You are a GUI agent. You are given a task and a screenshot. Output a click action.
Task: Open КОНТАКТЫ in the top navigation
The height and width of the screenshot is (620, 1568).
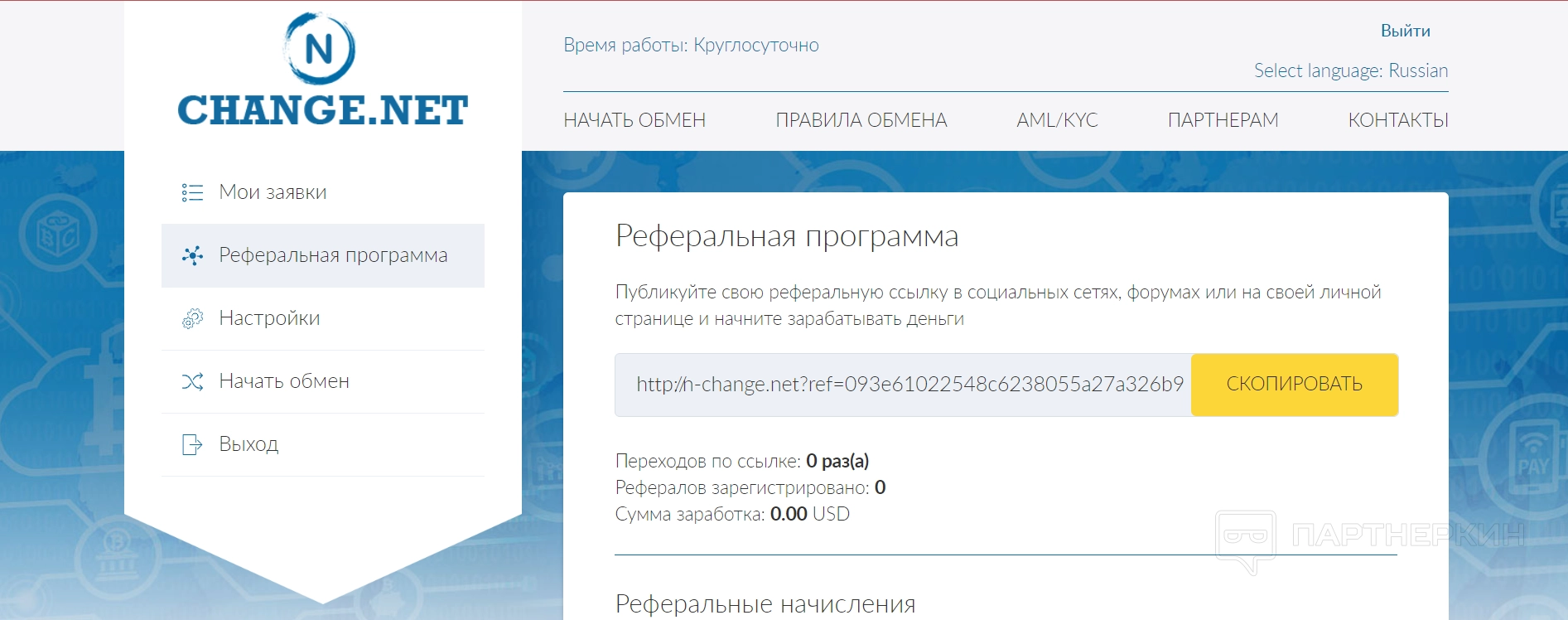pyautogui.click(x=1398, y=120)
